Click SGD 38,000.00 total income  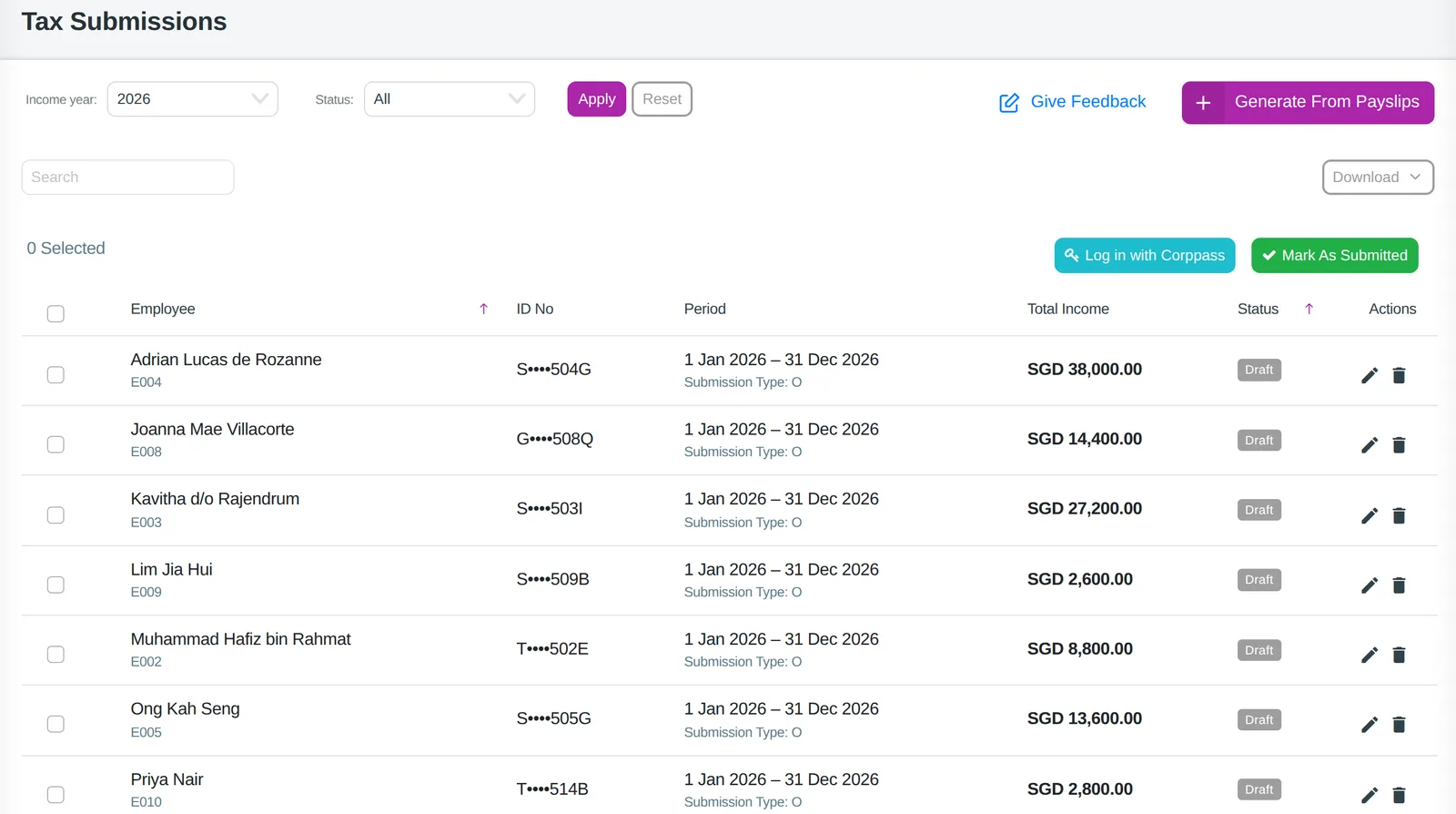point(1085,370)
